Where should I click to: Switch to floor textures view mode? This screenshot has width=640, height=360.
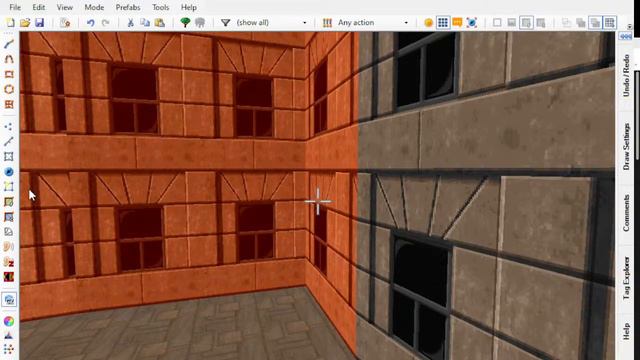click(x=526, y=23)
